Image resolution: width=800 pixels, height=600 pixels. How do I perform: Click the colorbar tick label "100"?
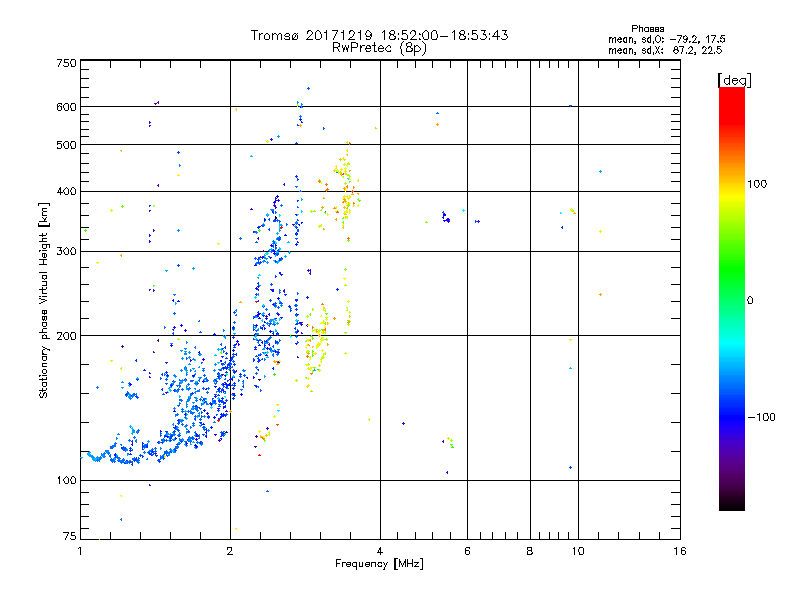pyautogui.click(x=757, y=184)
